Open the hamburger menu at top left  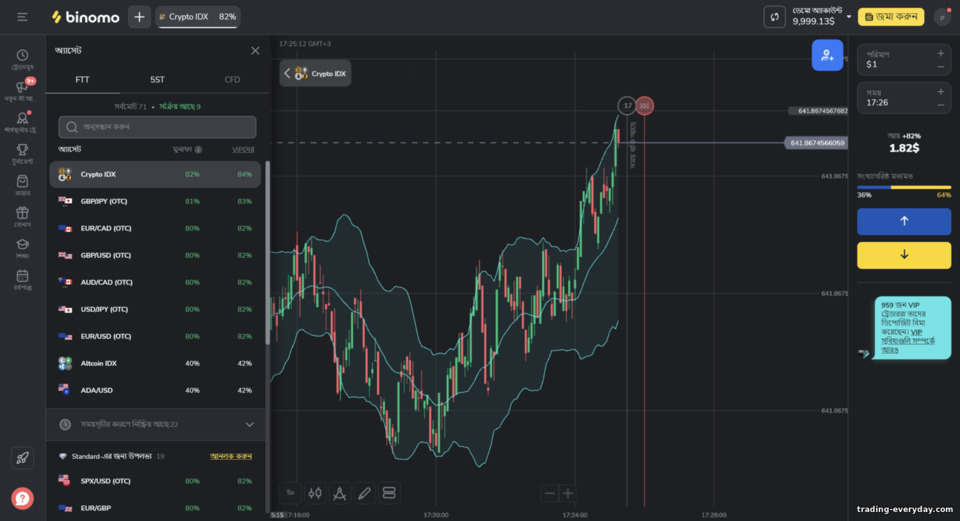(22, 17)
